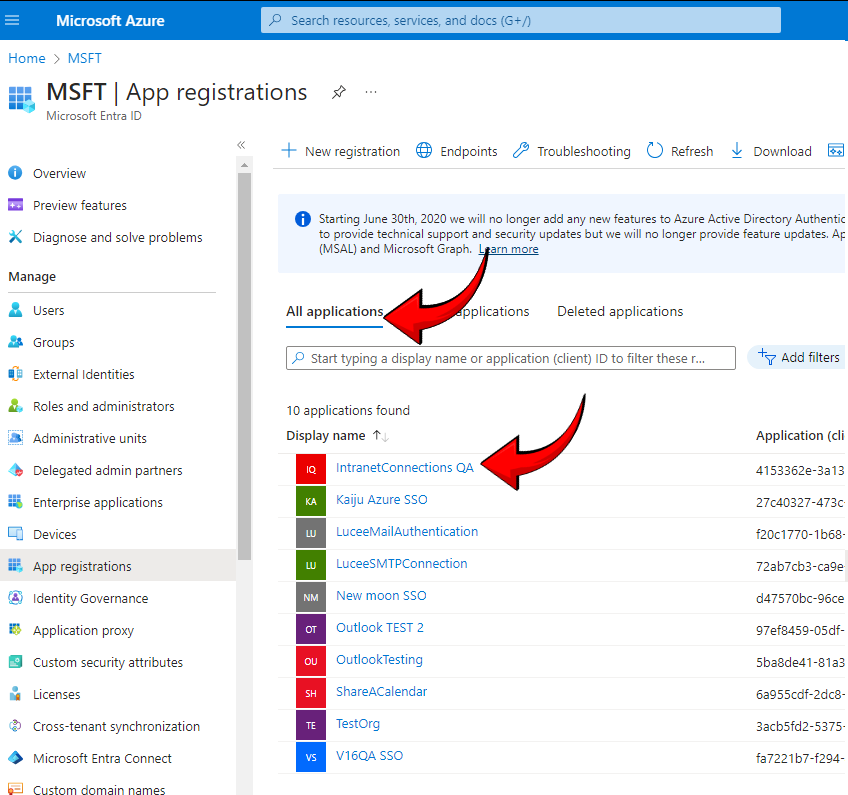The image size is (848, 795).
Task: Open the TestOrg application
Action: pyautogui.click(x=357, y=723)
